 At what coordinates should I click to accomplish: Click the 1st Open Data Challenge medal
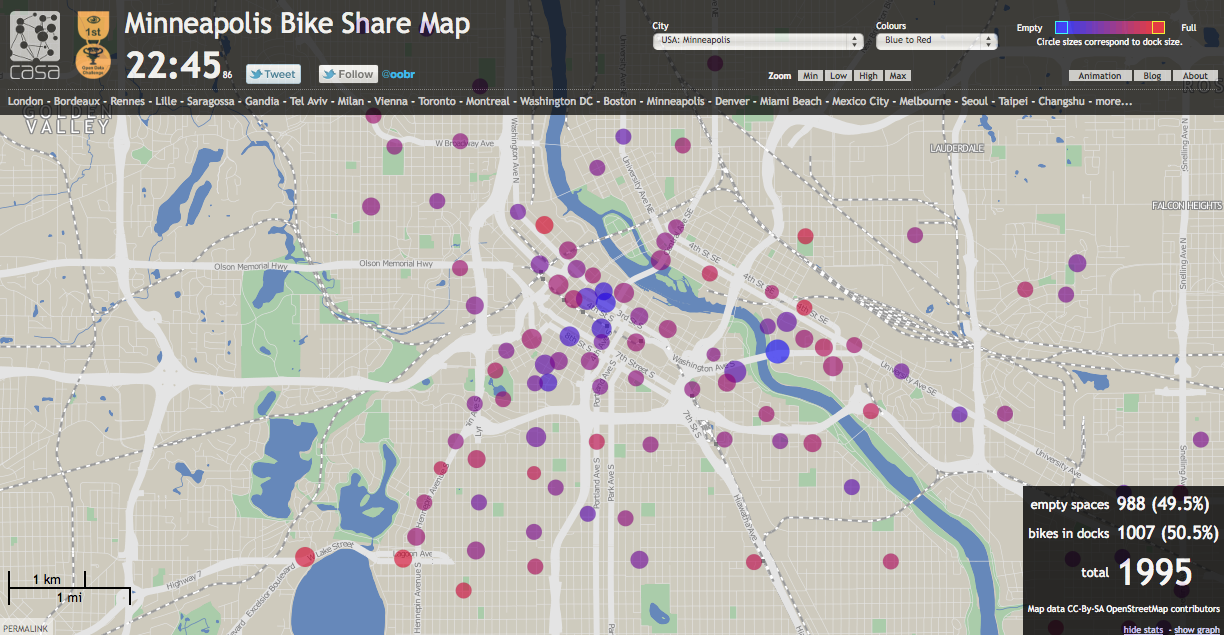tap(93, 45)
